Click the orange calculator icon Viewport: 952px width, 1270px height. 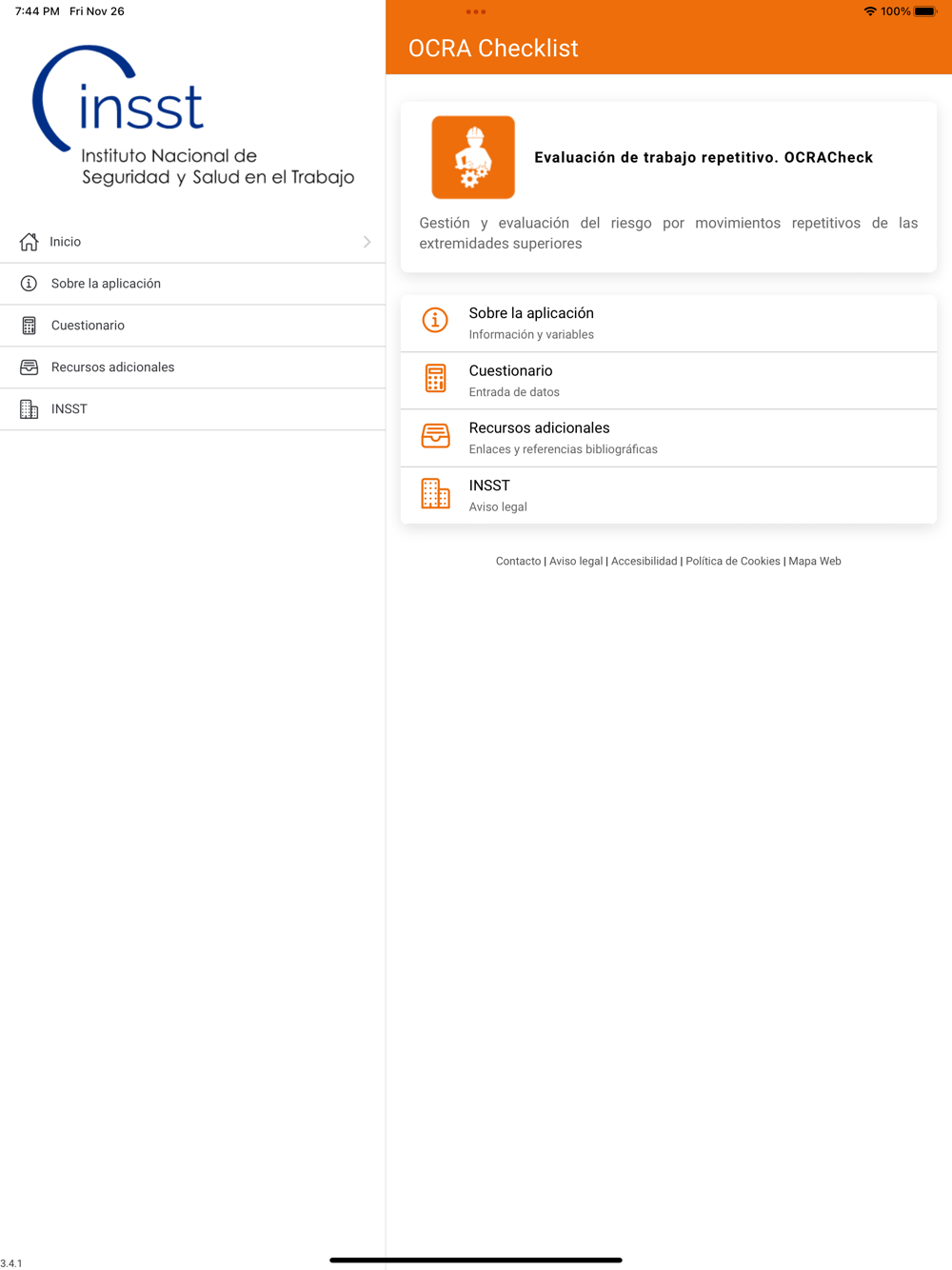435,379
